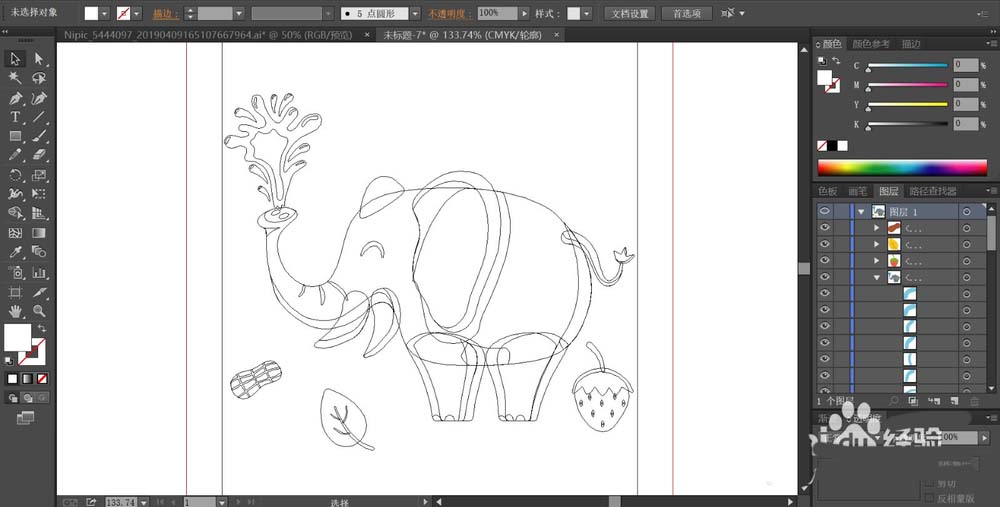Click the cyan C slider track
This screenshot has height=507, width=1000.
(x=907, y=65)
